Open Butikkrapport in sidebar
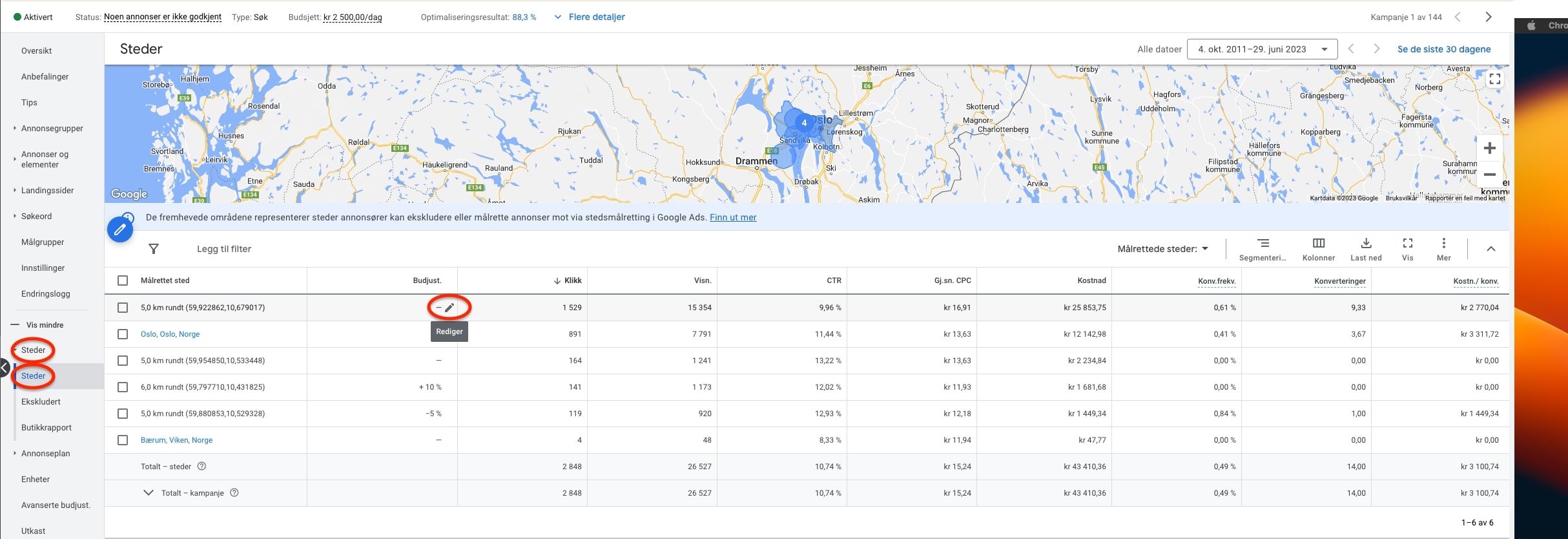Screen dimensions: 1568x539 (46, 427)
